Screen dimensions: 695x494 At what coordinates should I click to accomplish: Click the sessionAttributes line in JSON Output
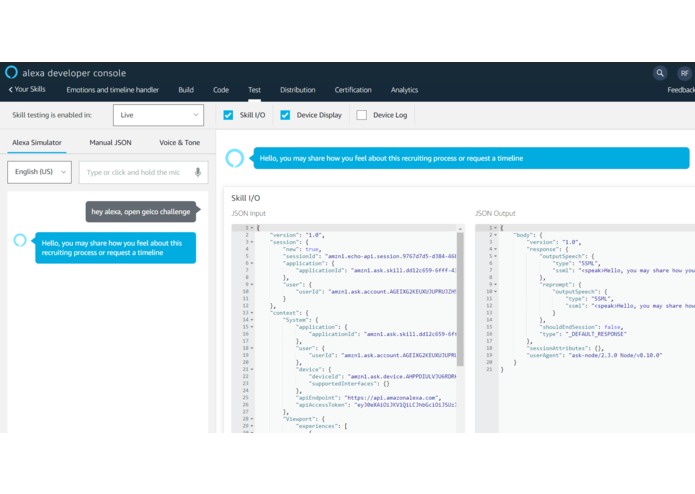[x=565, y=348]
